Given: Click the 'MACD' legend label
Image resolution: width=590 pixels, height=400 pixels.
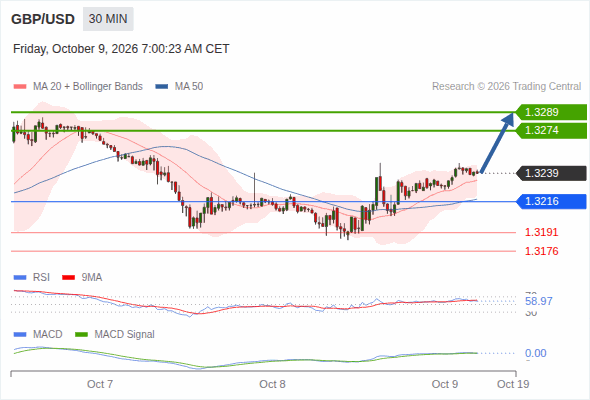Looking at the screenshot, I should pos(48,335).
